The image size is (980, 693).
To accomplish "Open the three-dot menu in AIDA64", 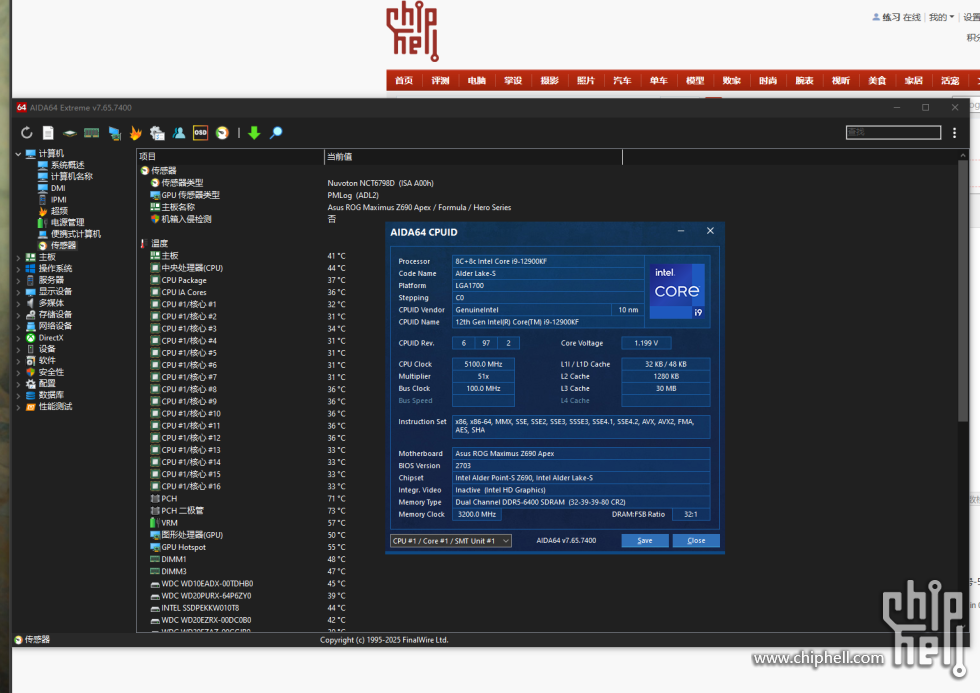I will click(954, 132).
